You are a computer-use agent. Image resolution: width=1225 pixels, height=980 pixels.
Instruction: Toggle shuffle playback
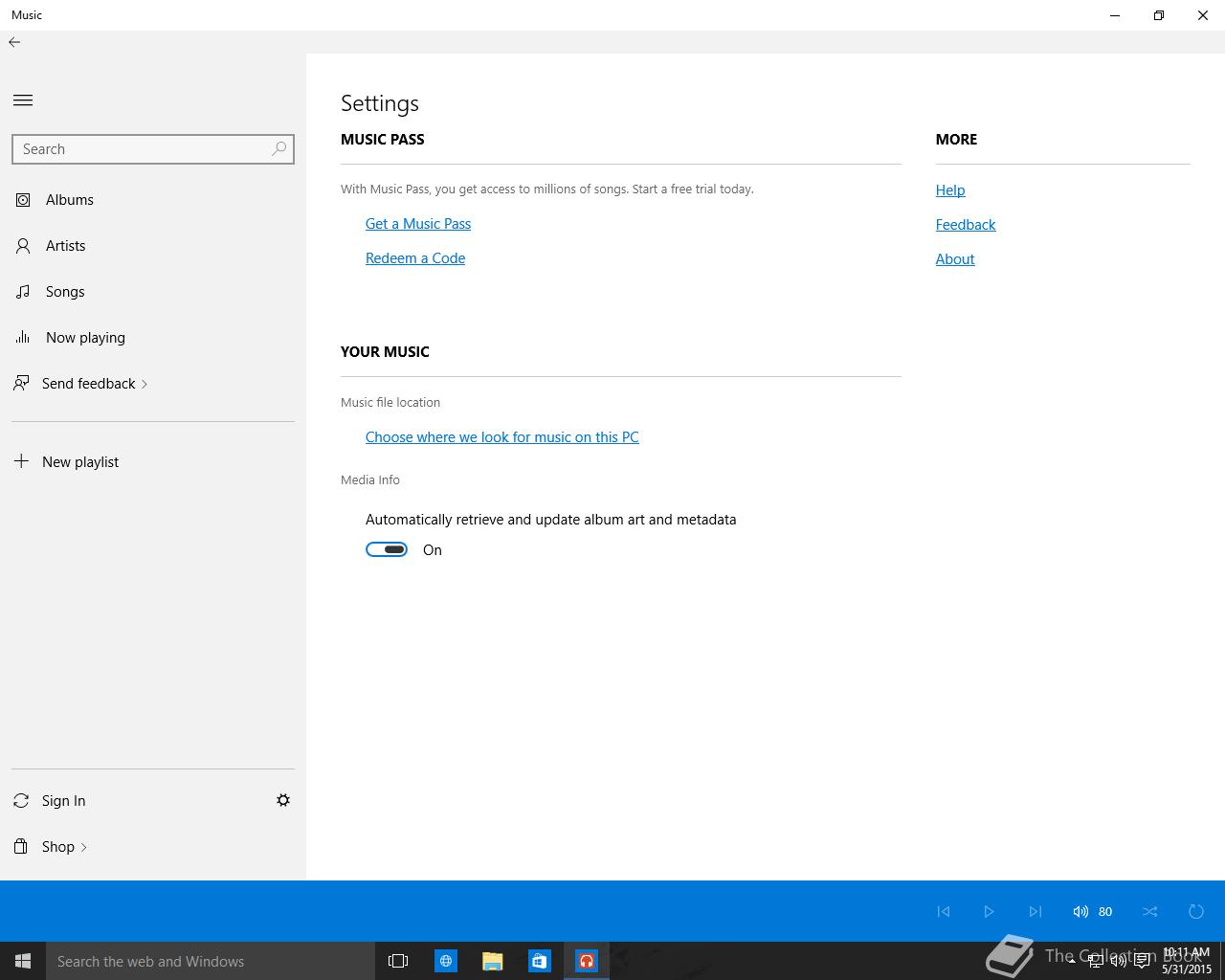pyautogui.click(x=1150, y=912)
